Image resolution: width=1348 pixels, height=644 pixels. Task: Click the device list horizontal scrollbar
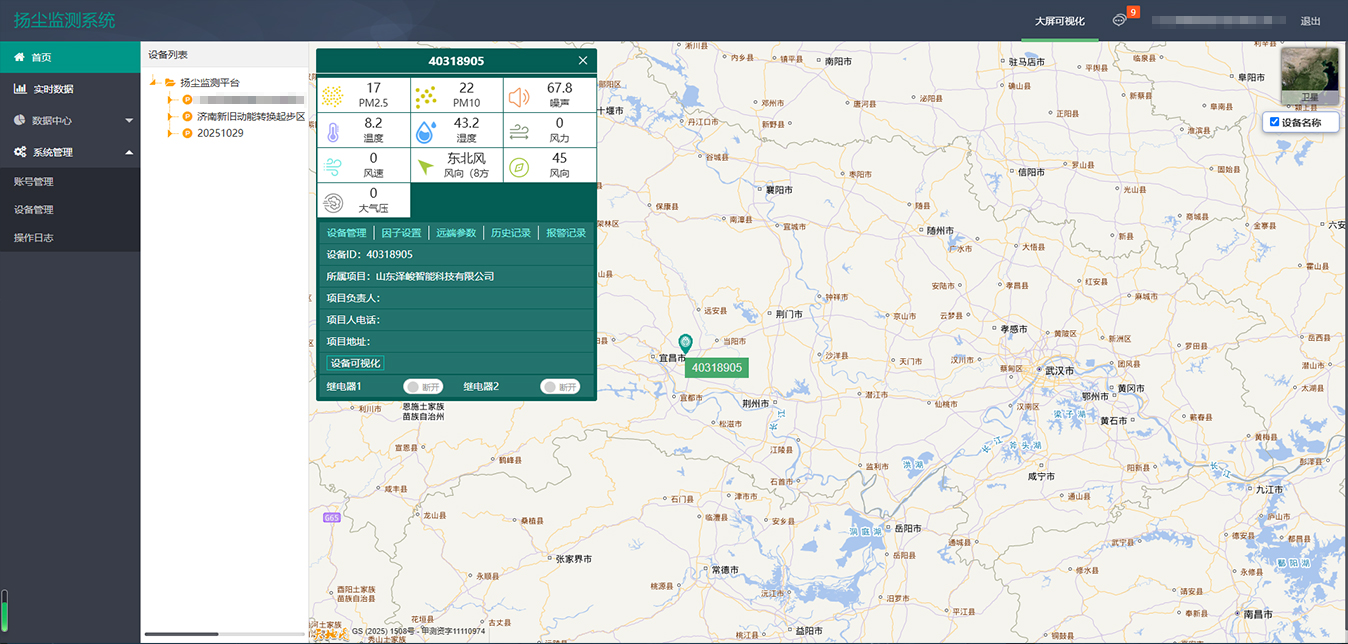[x=181, y=634]
